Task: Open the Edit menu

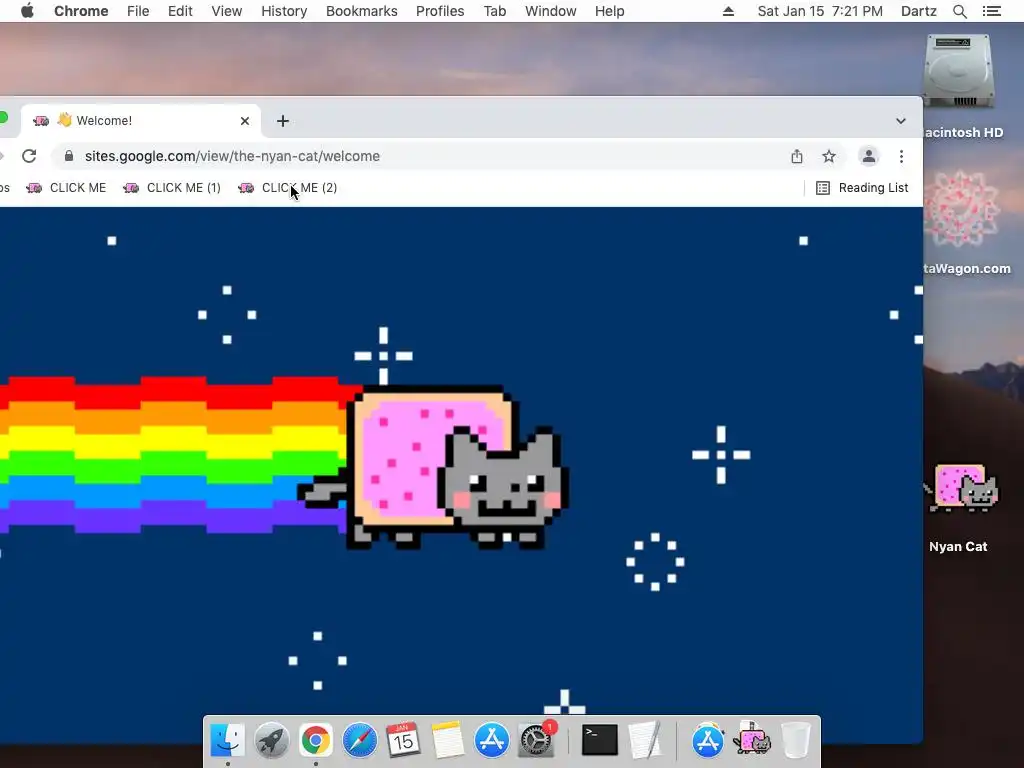Action: 180,11
